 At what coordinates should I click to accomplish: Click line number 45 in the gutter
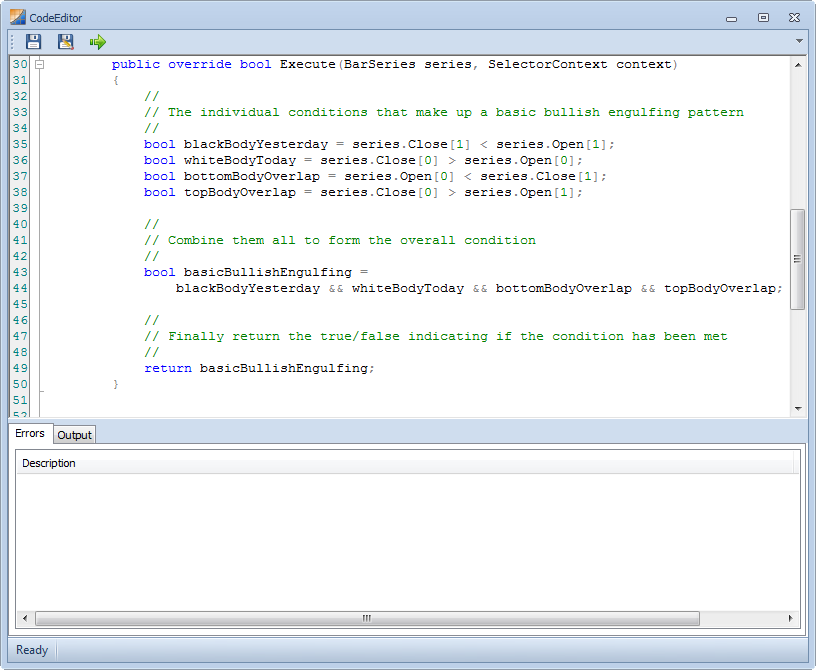click(20, 305)
